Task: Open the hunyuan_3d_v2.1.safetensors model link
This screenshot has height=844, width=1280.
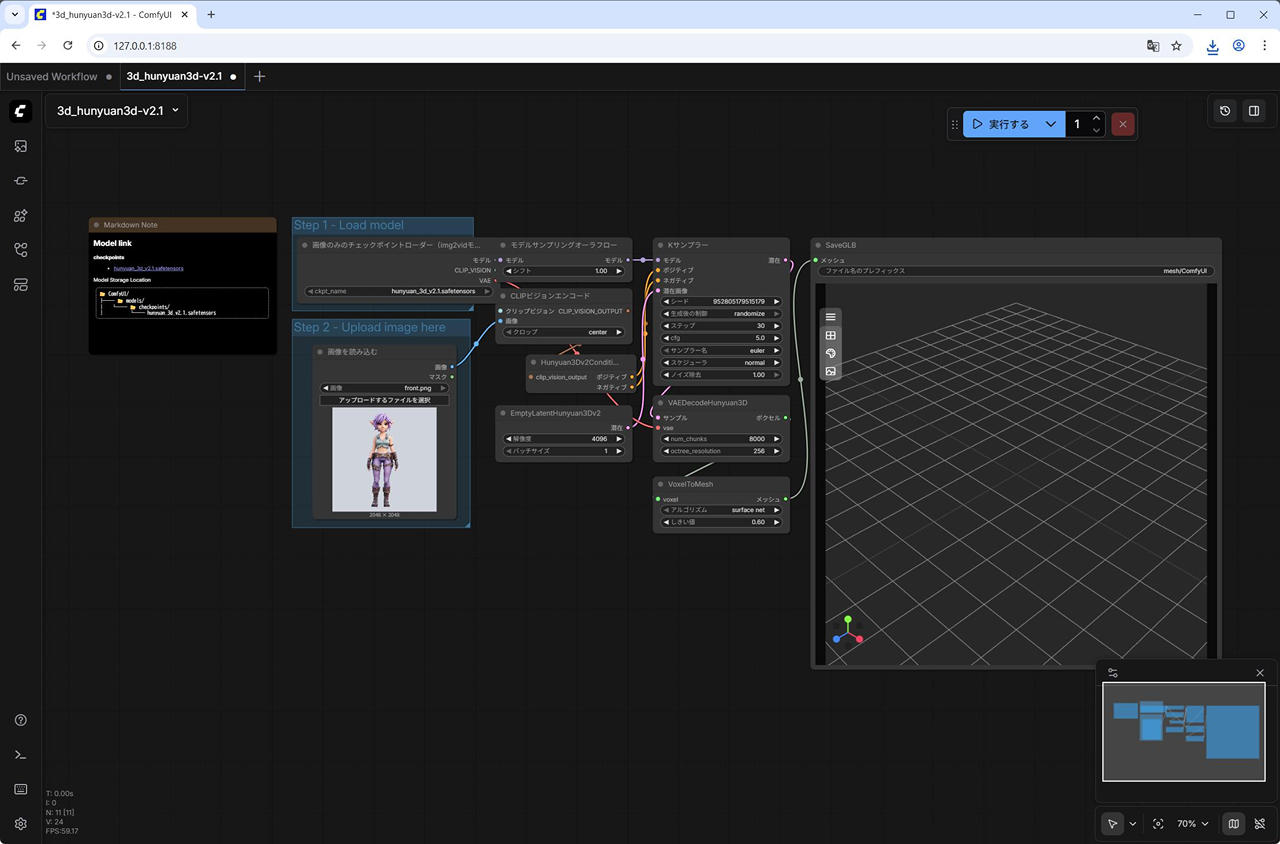Action: 148,268
